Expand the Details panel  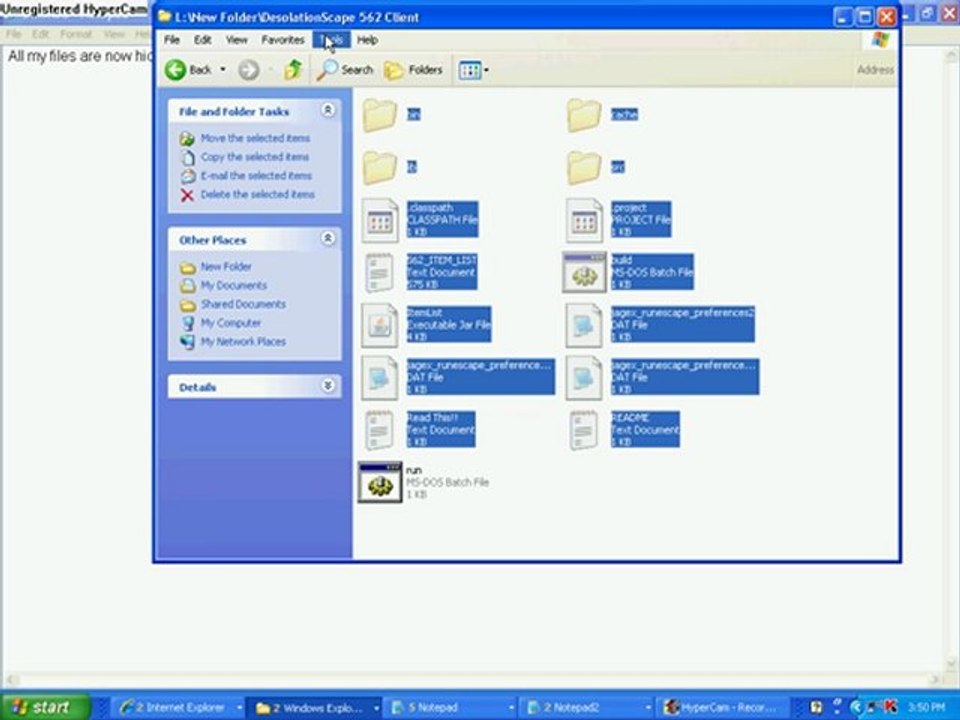pos(328,385)
